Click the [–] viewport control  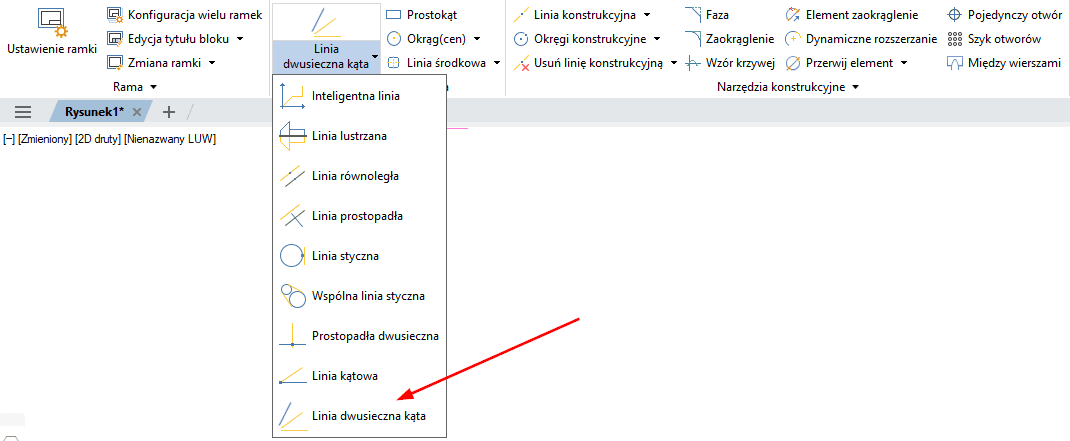point(9,139)
